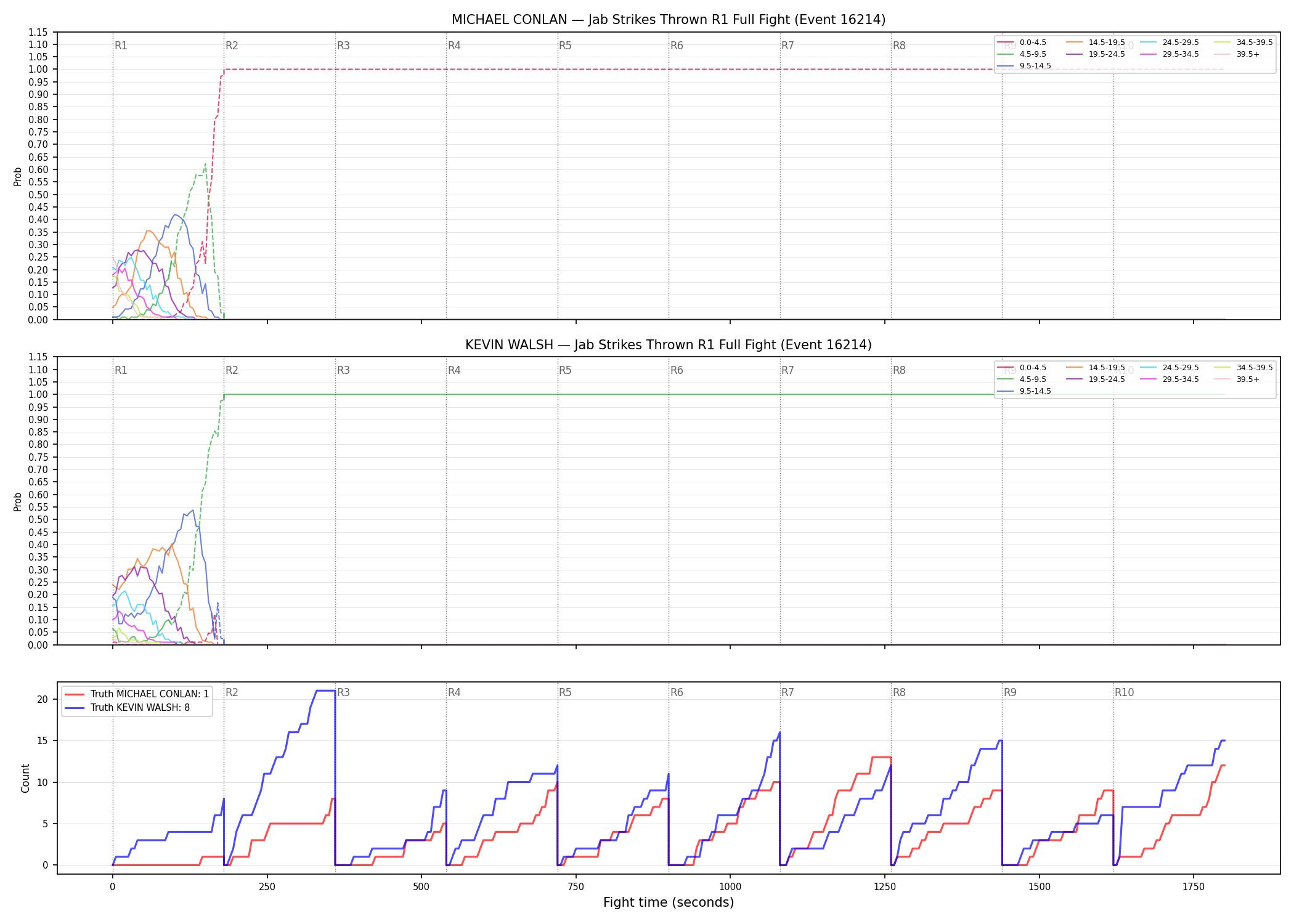Click '24.5-29.5' legend entry in Walsh chart
This screenshot has width=1294, height=924.
(x=1170, y=368)
